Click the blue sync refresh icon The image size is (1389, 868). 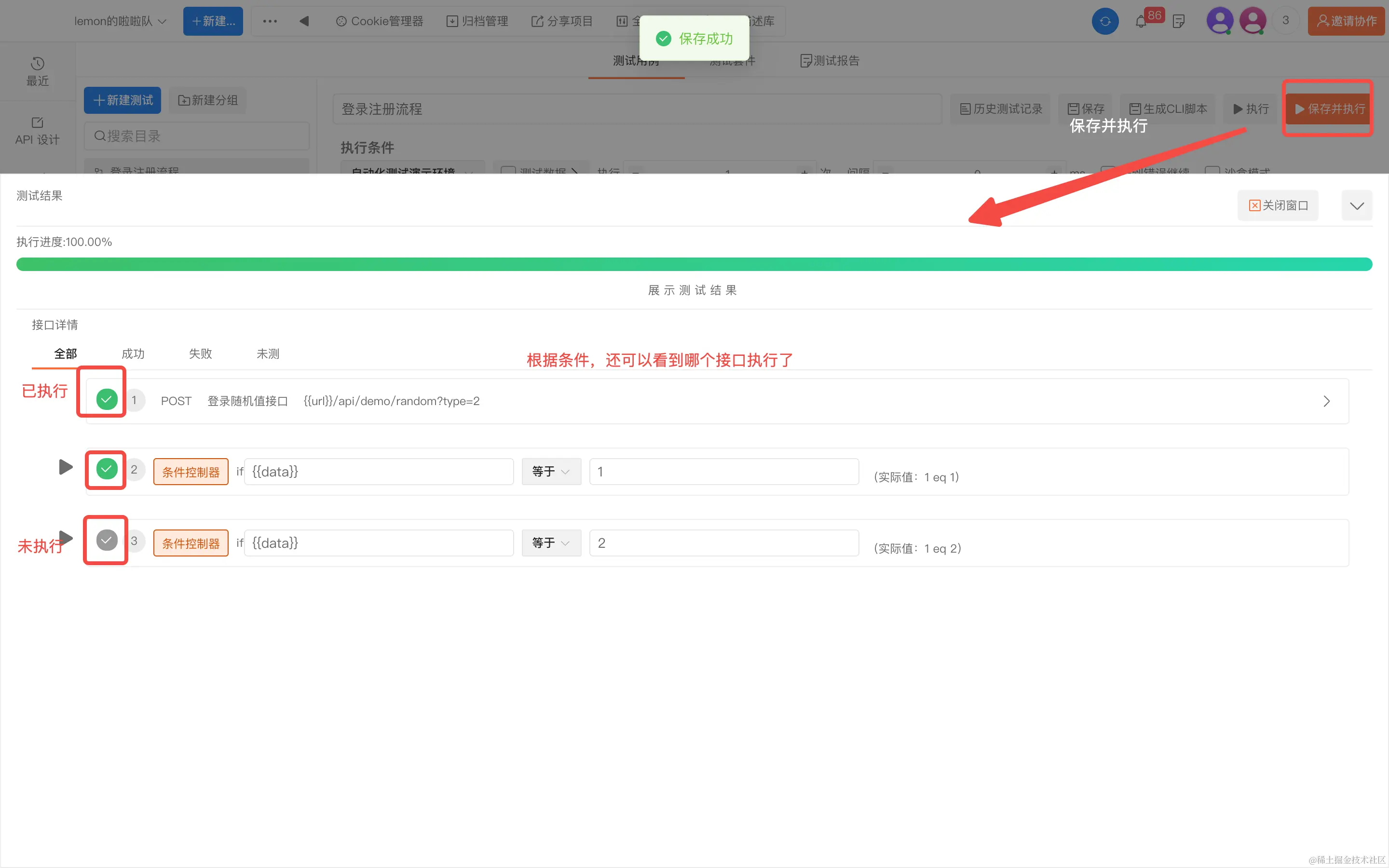[1105, 21]
